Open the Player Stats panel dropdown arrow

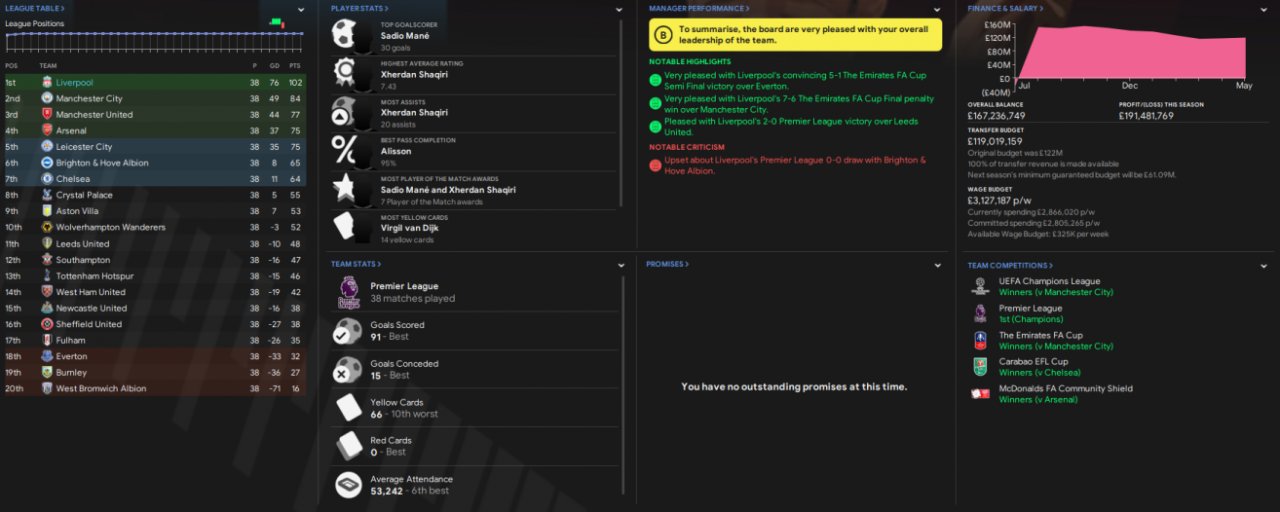coord(620,9)
